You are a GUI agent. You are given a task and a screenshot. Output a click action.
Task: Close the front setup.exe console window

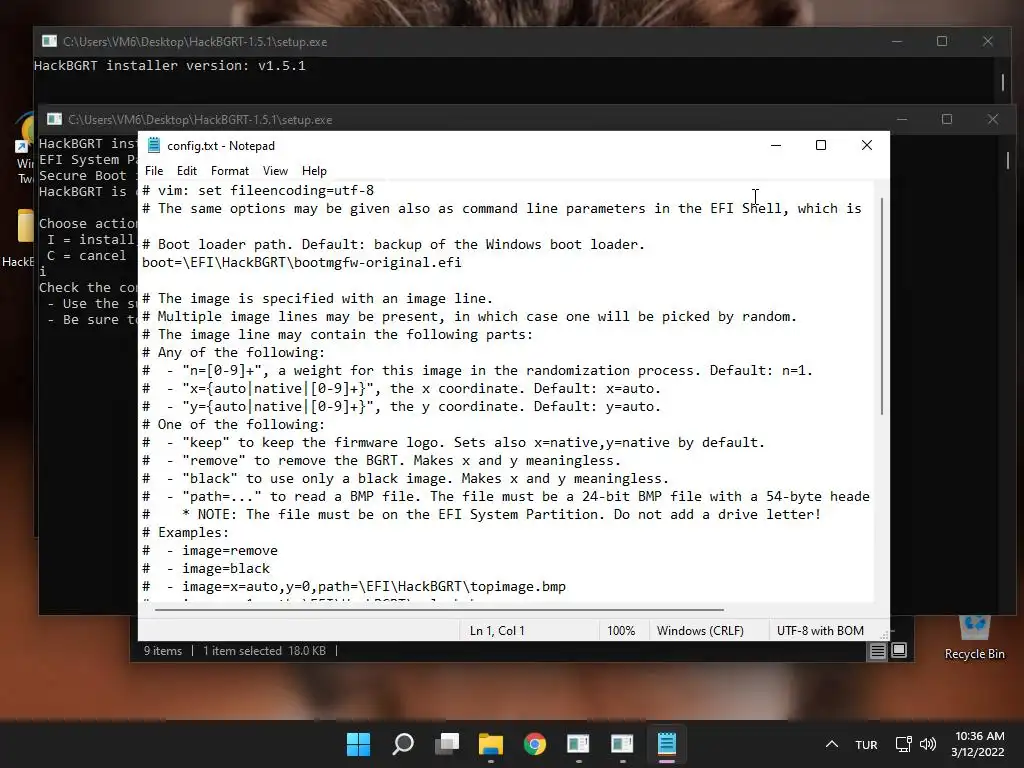[993, 119]
